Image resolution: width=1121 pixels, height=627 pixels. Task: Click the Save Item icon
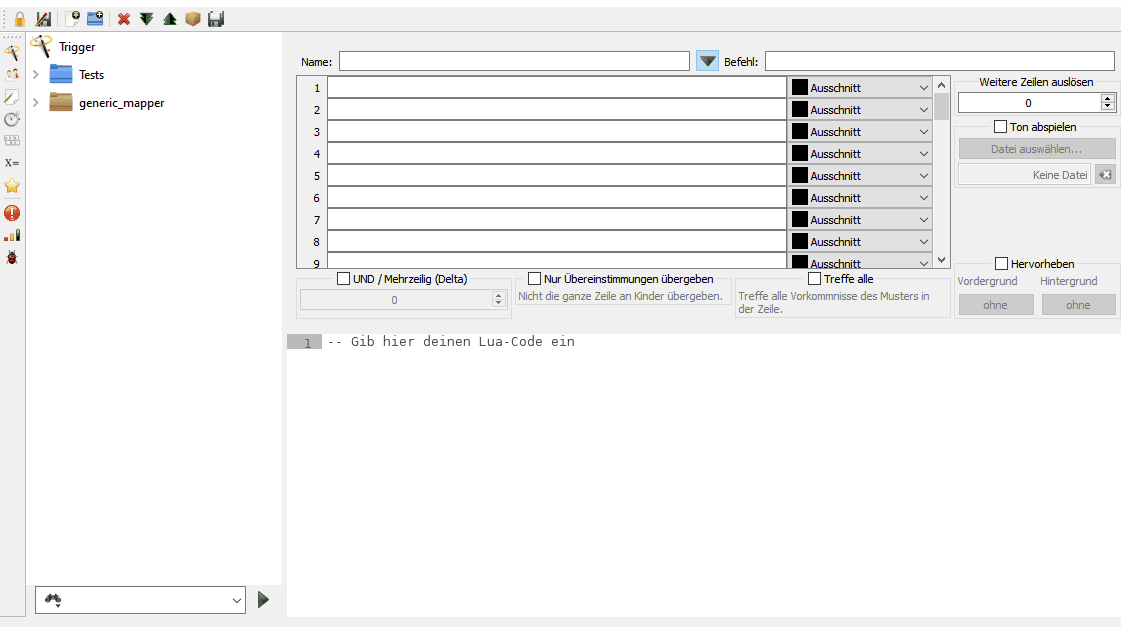tap(44, 19)
